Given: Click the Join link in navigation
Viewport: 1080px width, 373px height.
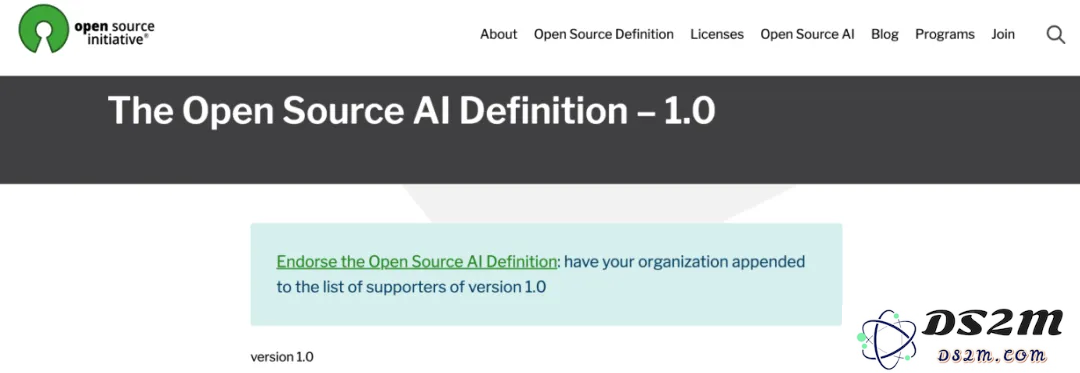Looking at the screenshot, I should (1003, 34).
